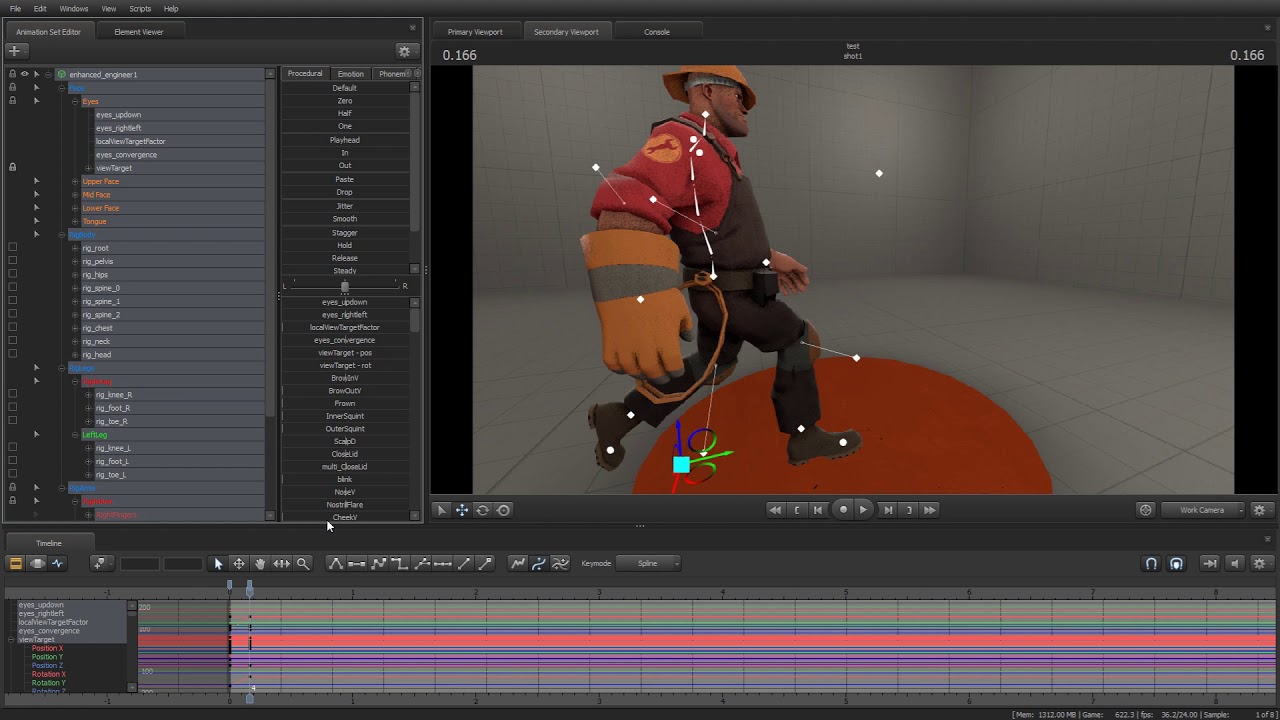Screen dimensions: 1280x720
Task: Toggle visibility eye of enhanced_engineer1
Action: [x=24, y=74]
